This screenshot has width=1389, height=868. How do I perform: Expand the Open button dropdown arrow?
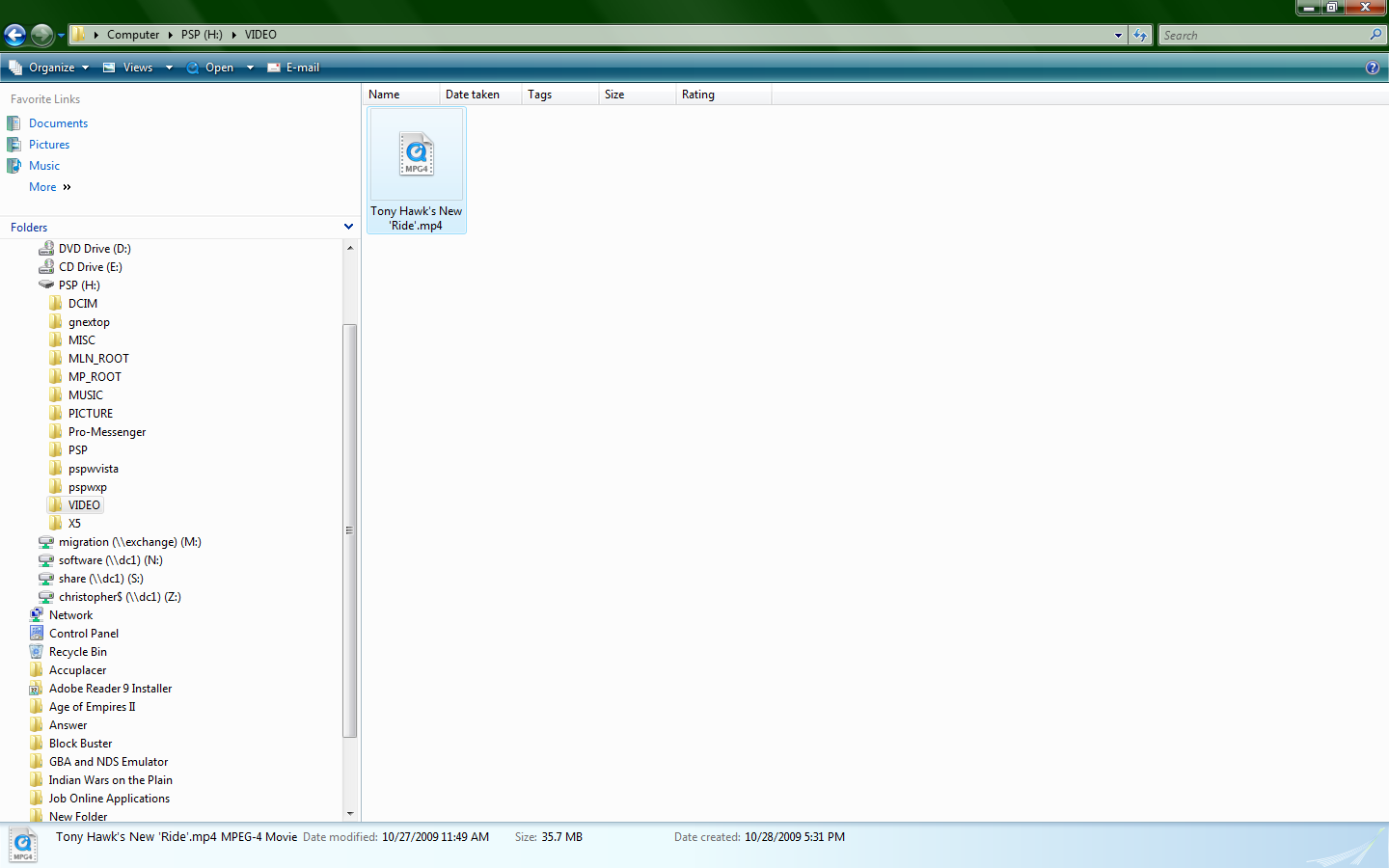[x=250, y=68]
